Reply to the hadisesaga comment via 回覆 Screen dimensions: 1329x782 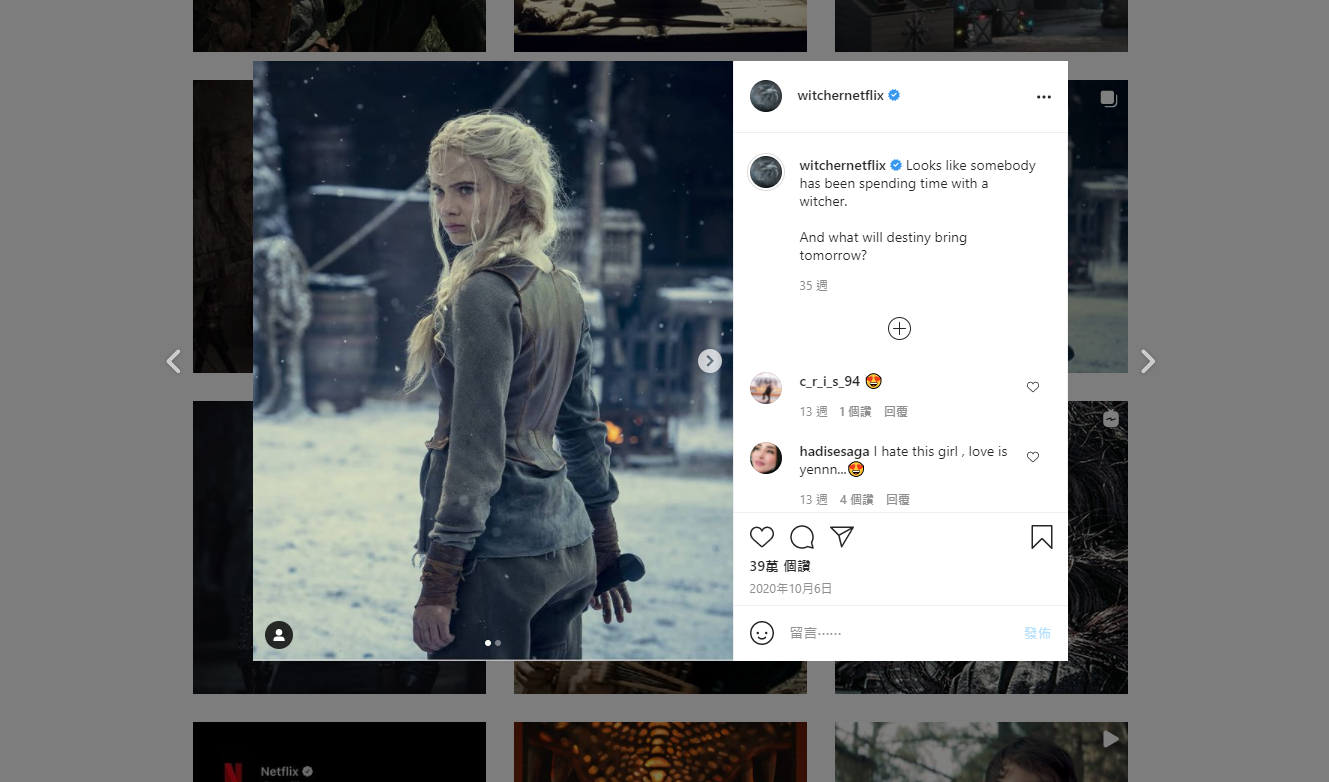tap(898, 500)
